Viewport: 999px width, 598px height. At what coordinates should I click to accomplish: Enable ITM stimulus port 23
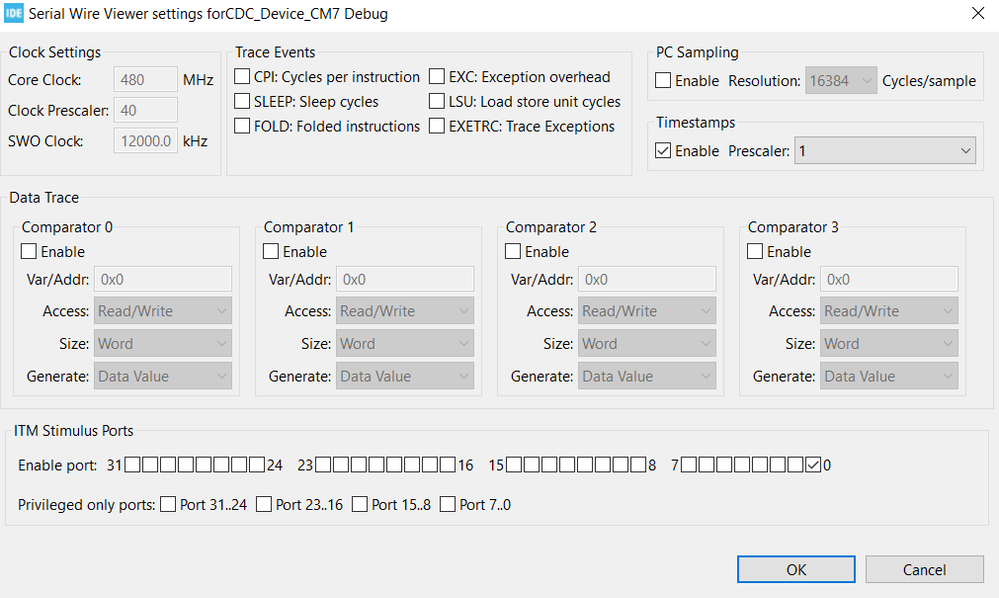click(x=323, y=465)
